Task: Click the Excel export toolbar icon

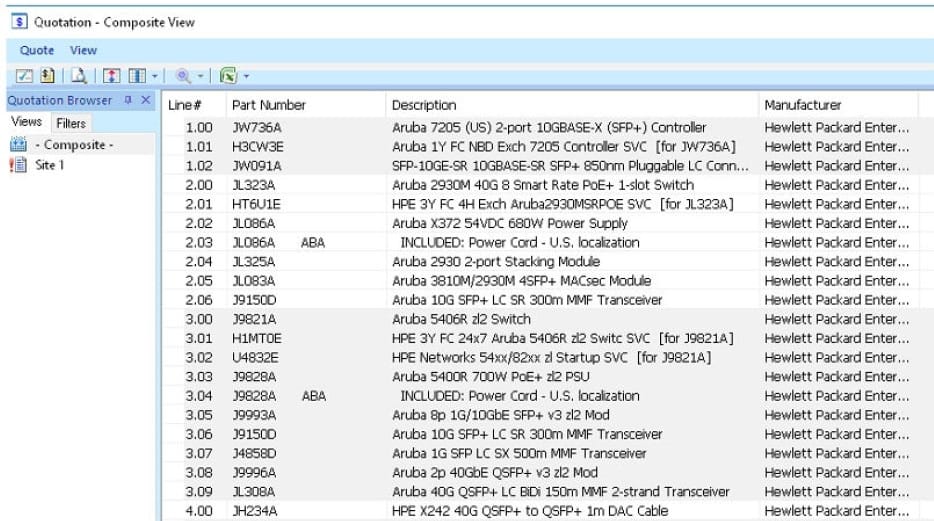Action: click(x=228, y=76)
